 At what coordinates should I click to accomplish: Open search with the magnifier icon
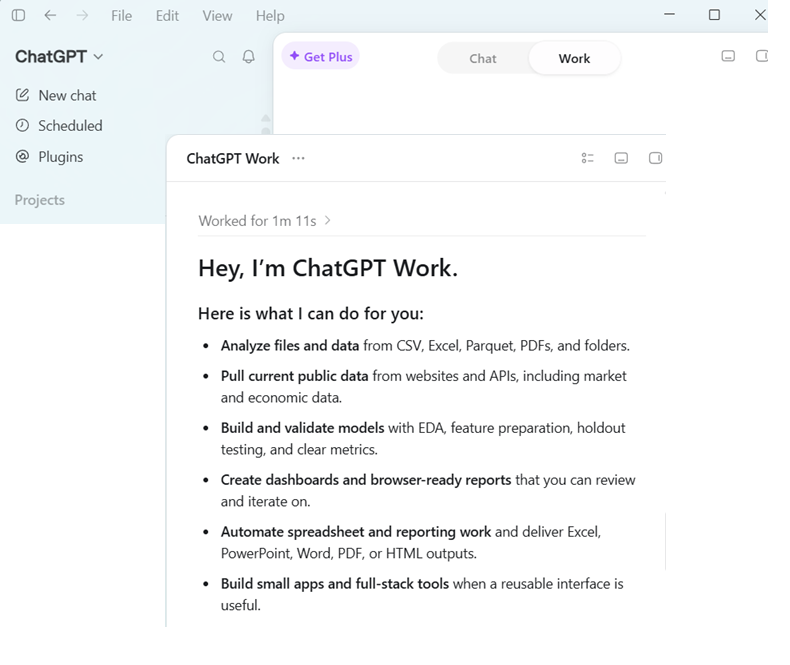(219, 56)
